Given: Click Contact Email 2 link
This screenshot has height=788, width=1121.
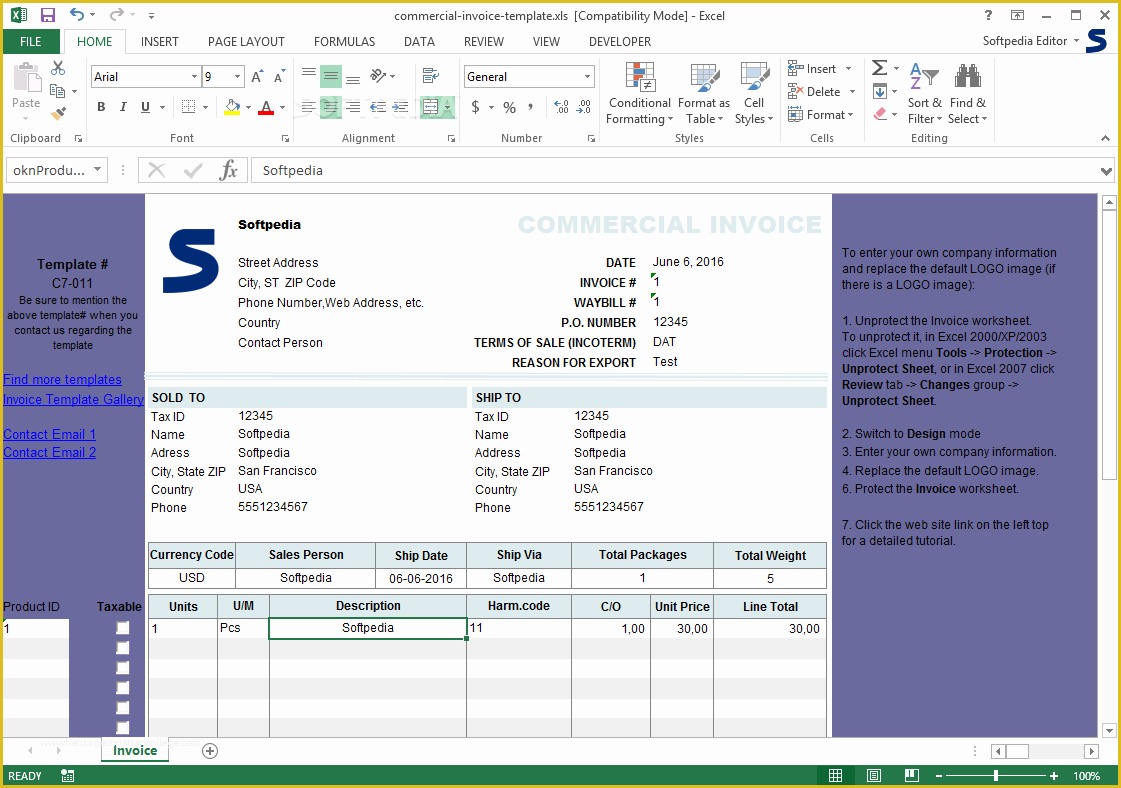Looking at the screenshot, I should point(49,452).
